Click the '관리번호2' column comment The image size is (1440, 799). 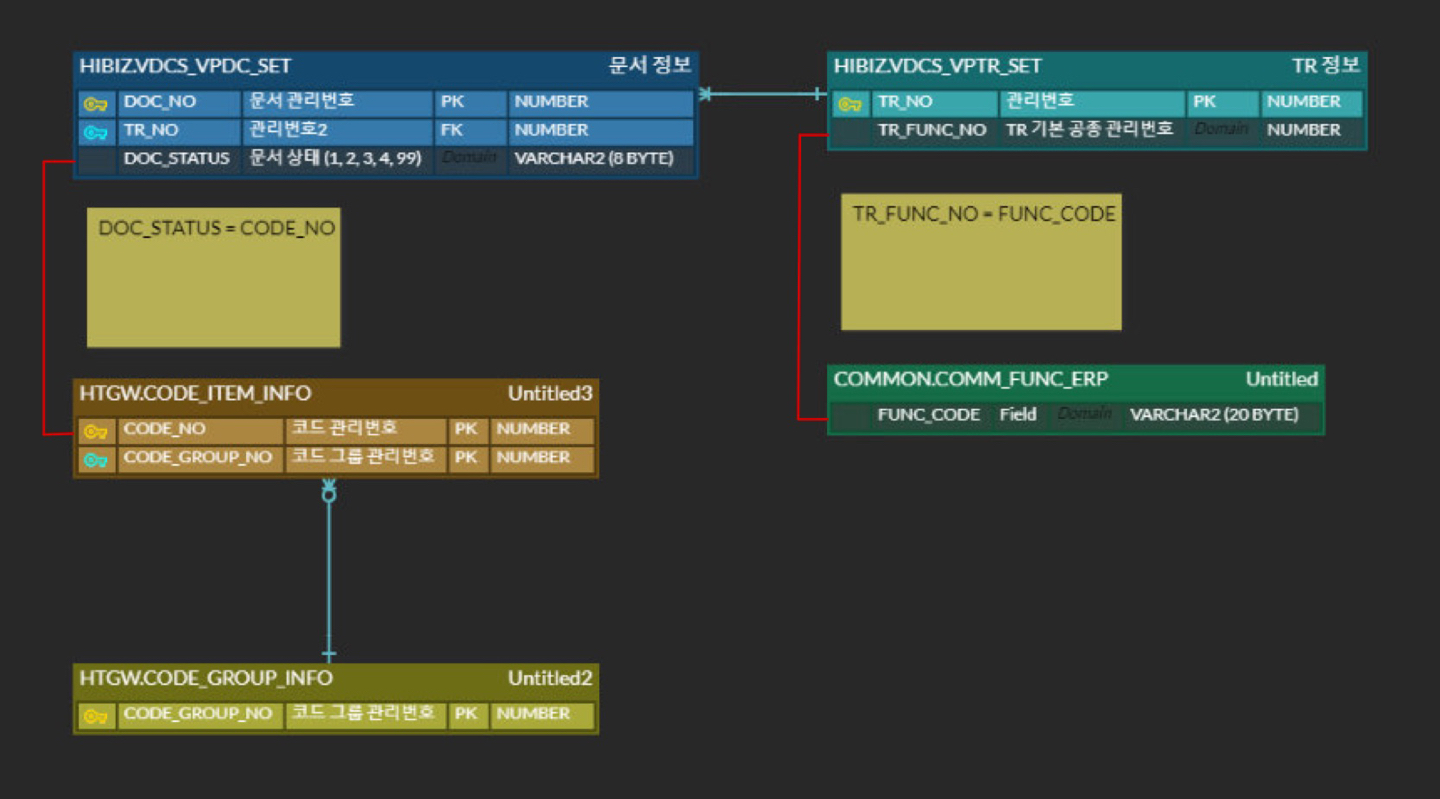tap(289, 130)
